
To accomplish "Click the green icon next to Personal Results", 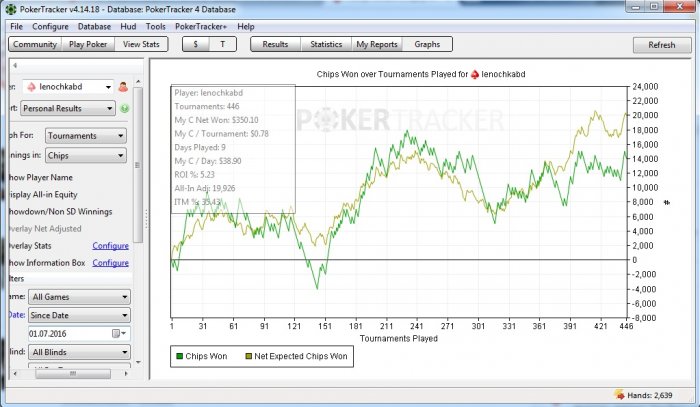I will (x=125, y=108).
